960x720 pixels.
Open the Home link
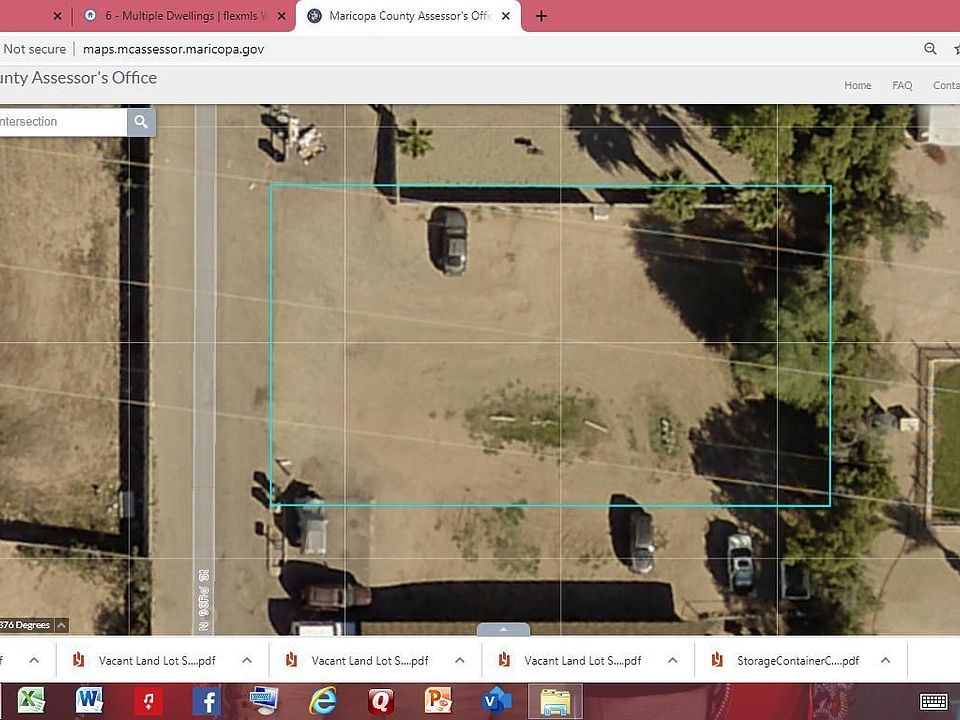858,85
